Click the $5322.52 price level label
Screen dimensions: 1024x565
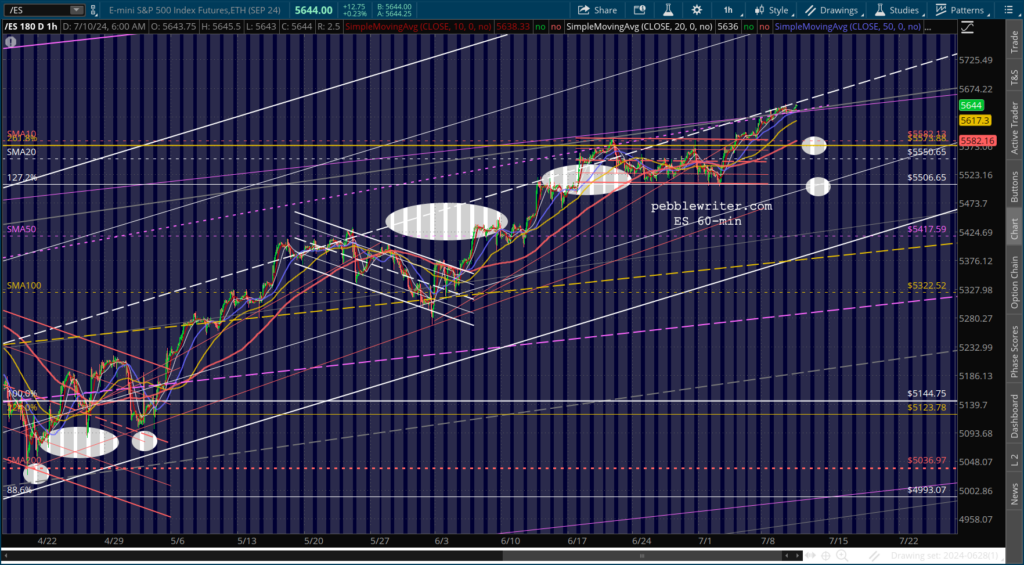point(927,286)
